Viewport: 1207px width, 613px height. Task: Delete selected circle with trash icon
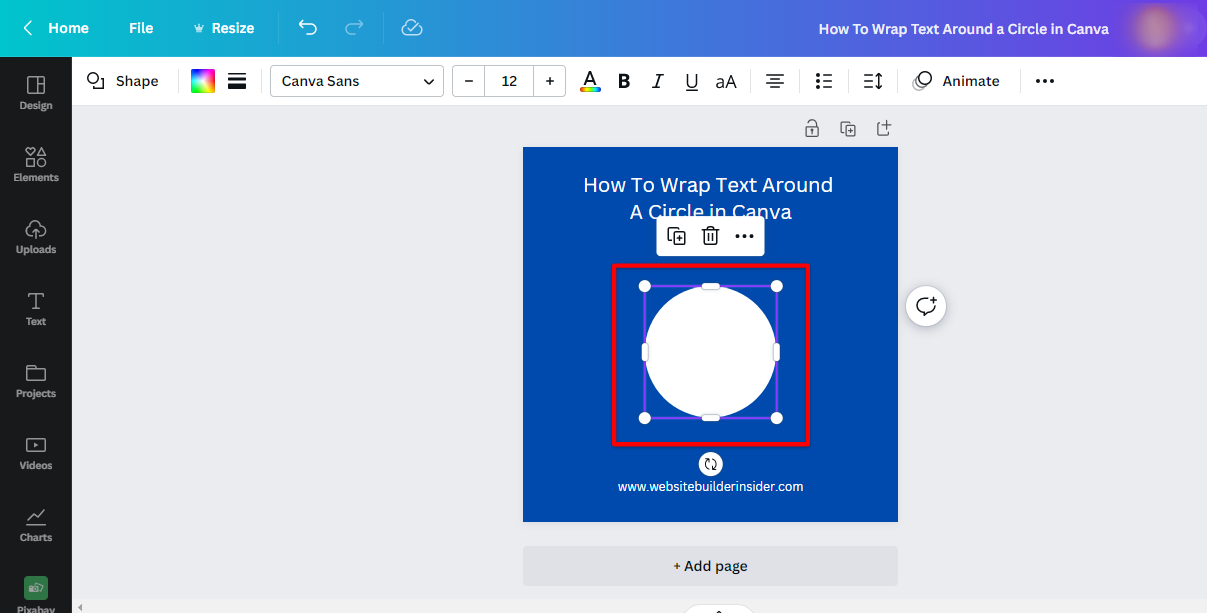pyautogui.click(x=710, y=236)
